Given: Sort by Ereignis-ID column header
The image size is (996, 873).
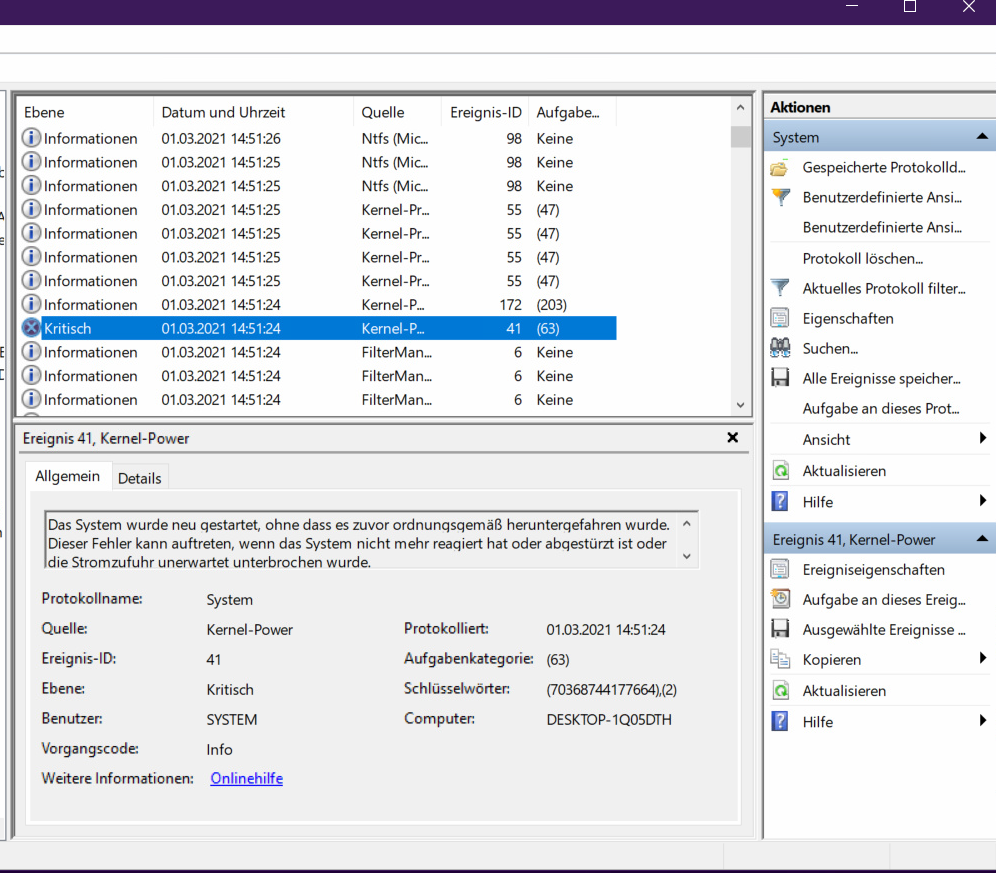Looking at the screenshot, I should 486,112.
